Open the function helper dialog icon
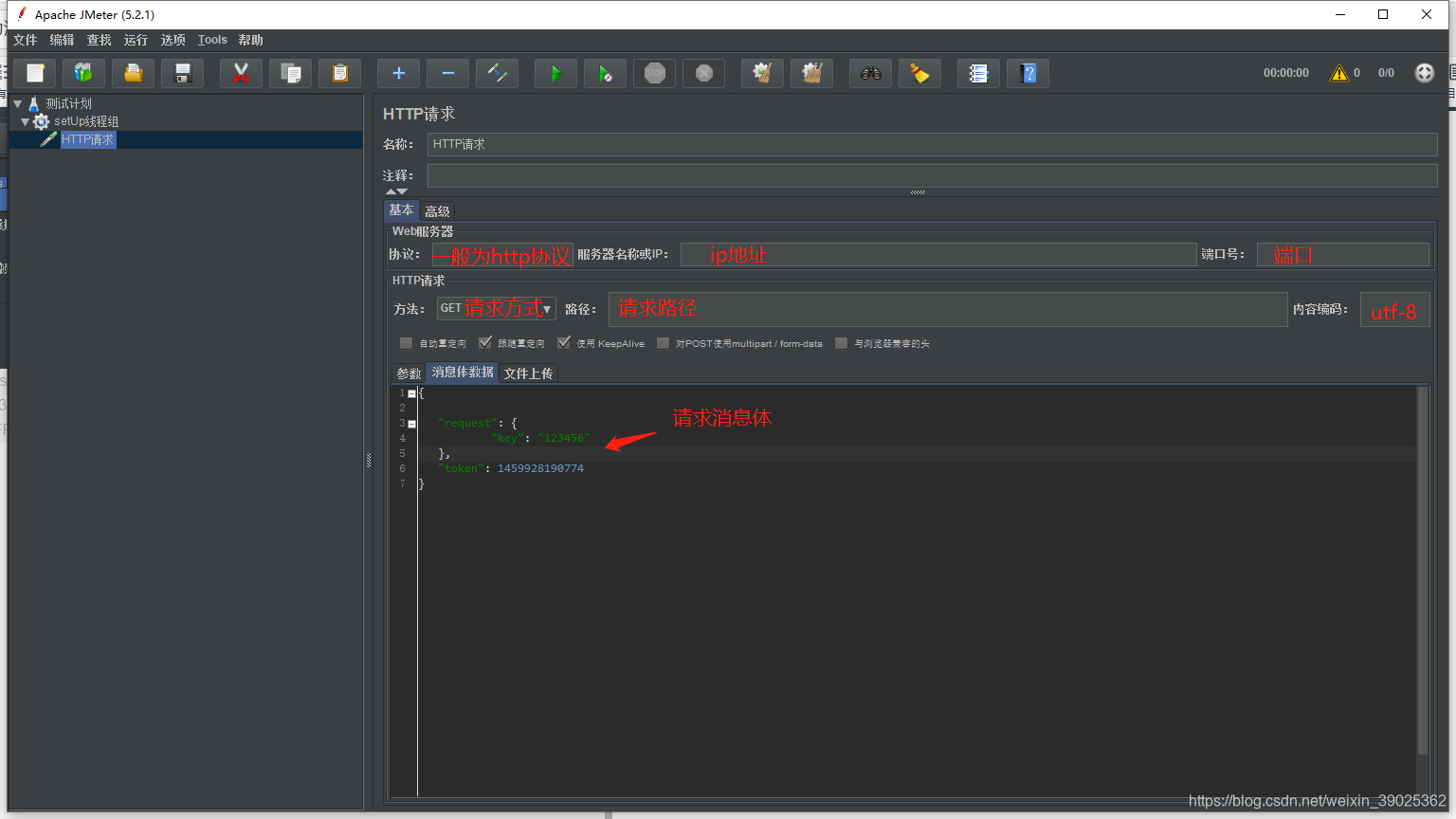The height and width of the screenshot is (819, 1456). pos(979,73)
